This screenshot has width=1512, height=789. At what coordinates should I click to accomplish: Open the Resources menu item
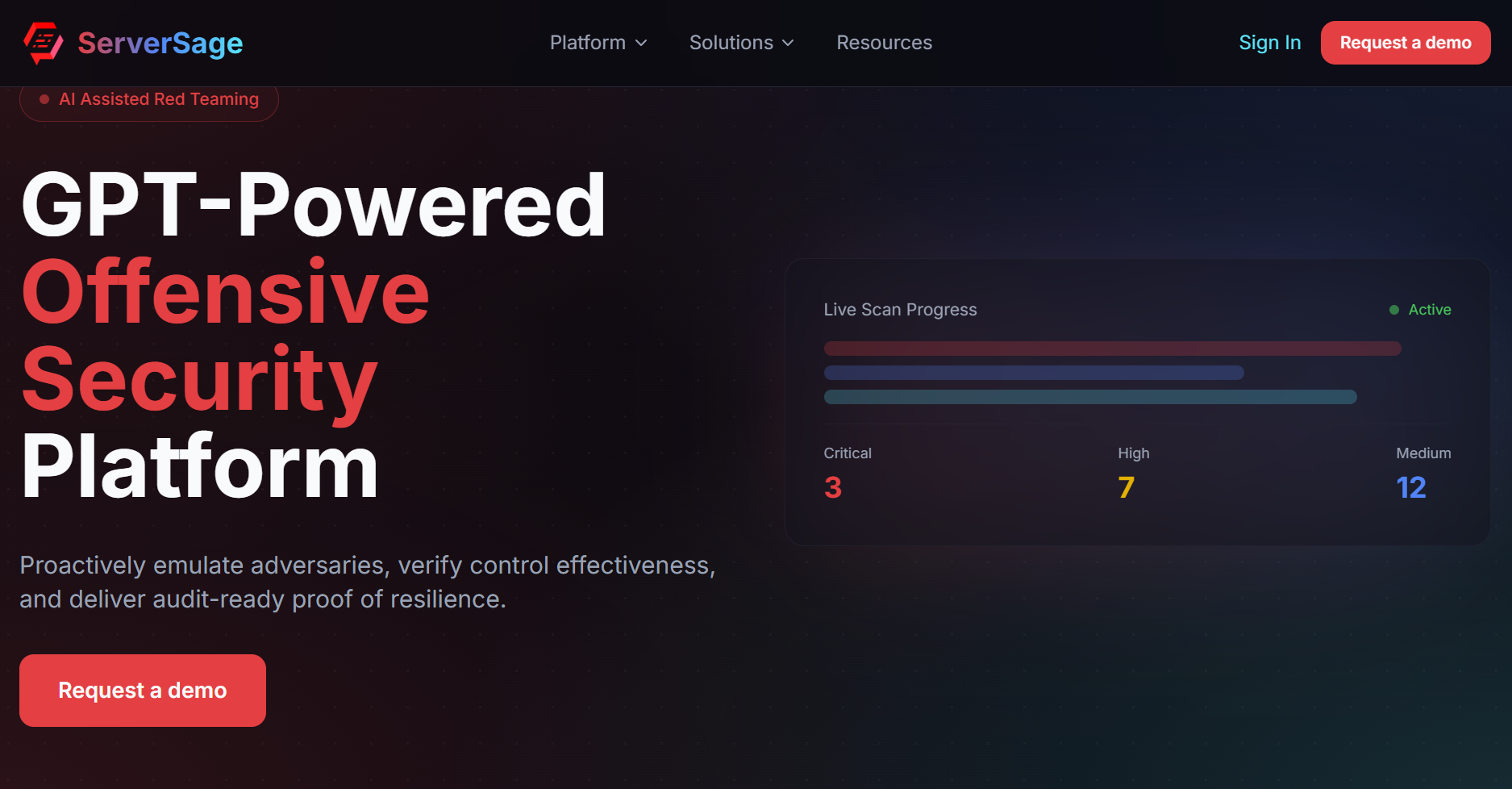pos(884,43)
